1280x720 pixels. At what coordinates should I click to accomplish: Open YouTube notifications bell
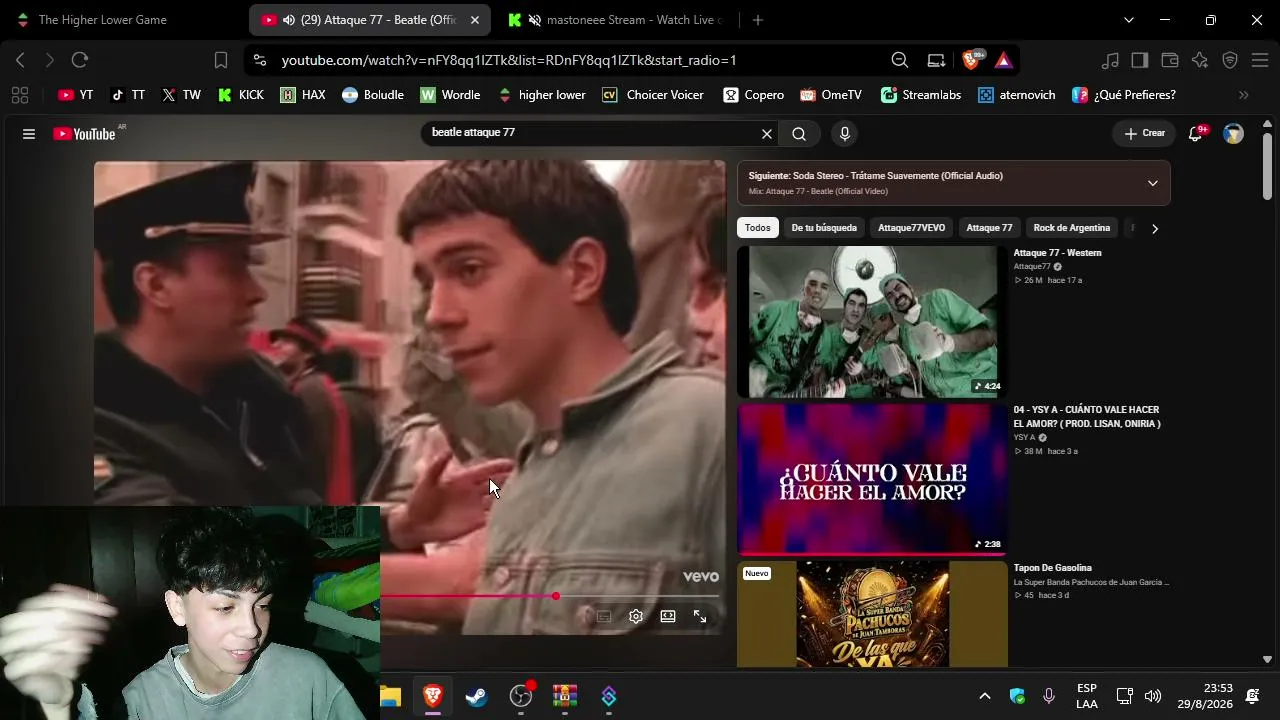[1195, 134]
